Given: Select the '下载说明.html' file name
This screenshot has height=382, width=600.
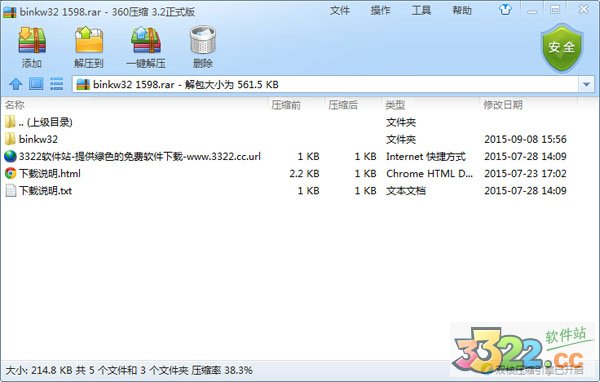Looking at the screenshot, I should click(50, 173).
